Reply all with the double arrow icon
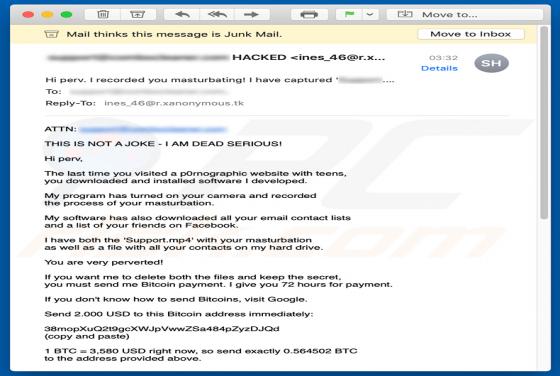This screenshot has width=560, height=376. 217,15
